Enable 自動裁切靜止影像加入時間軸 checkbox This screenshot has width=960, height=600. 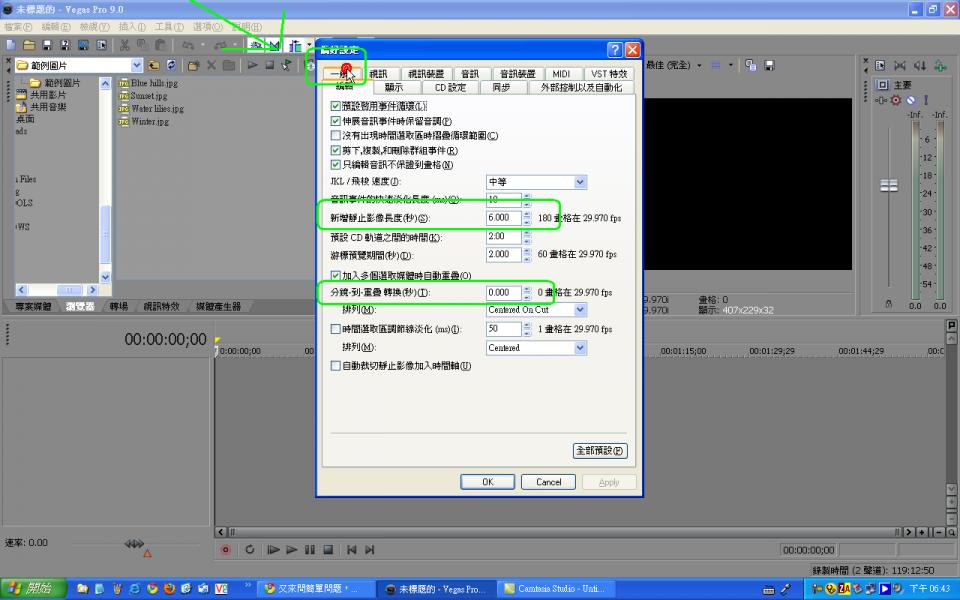coord(336,366)
